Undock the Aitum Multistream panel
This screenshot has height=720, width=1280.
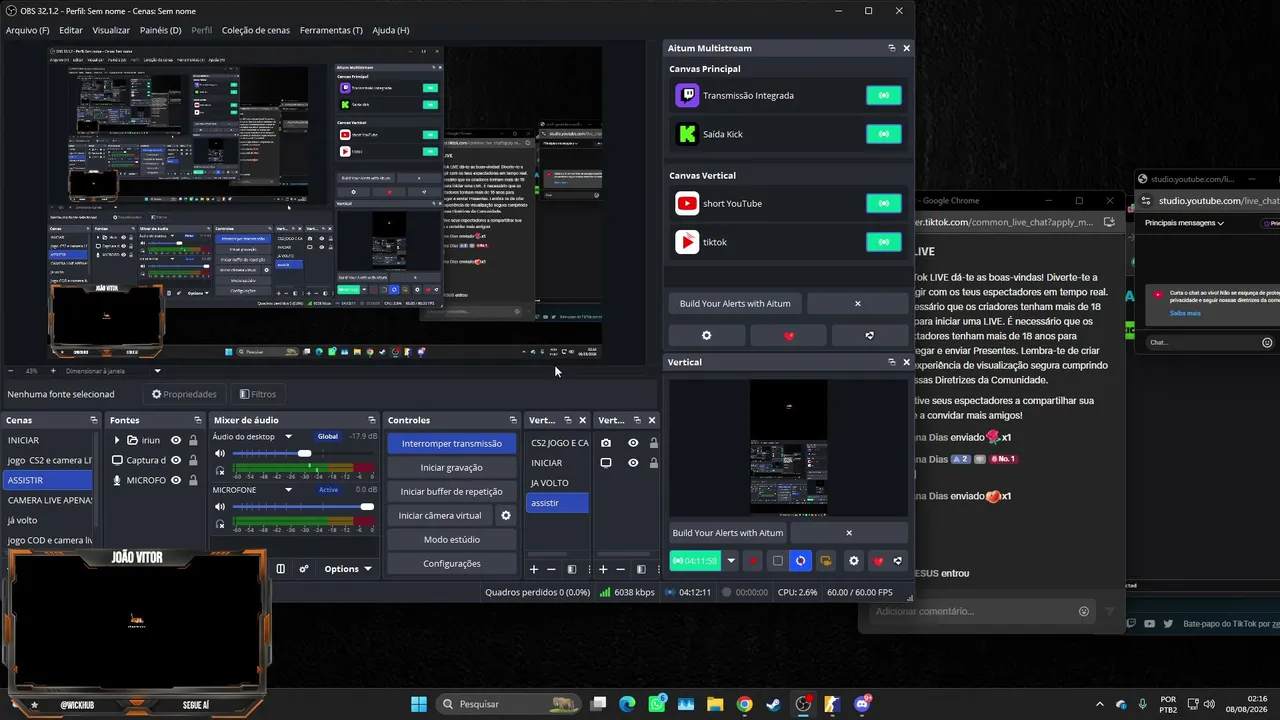tap(891, 48)
